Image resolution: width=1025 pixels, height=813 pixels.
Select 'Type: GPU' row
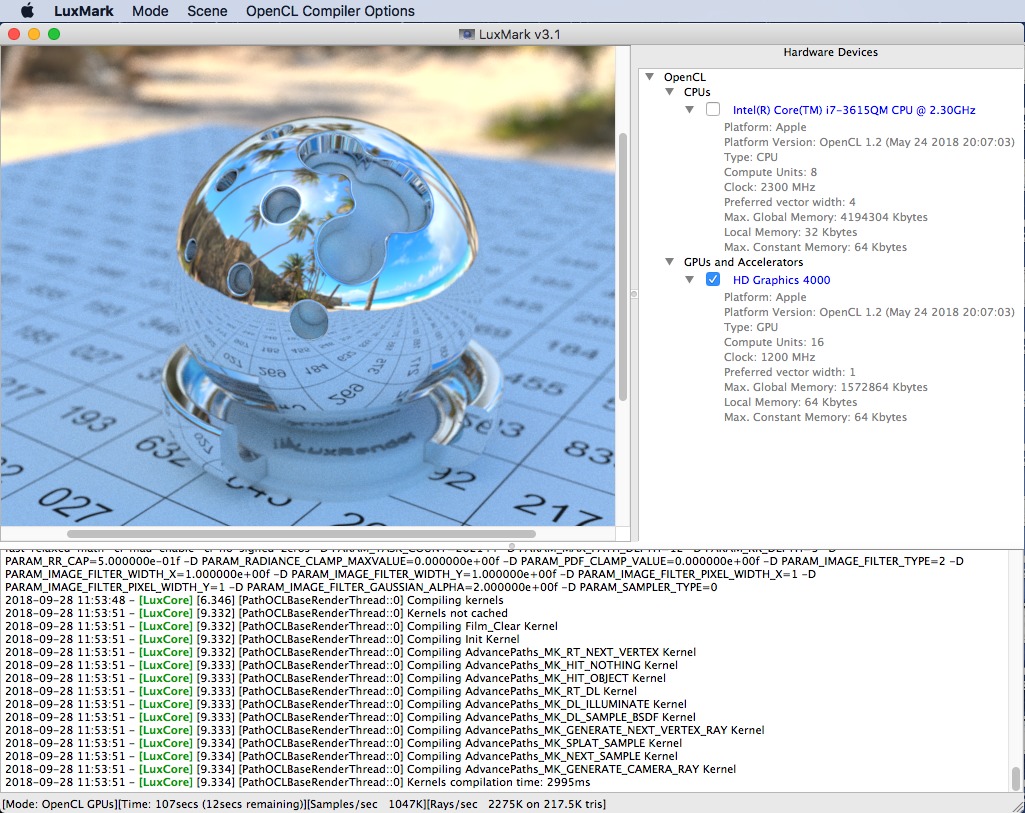750,327
